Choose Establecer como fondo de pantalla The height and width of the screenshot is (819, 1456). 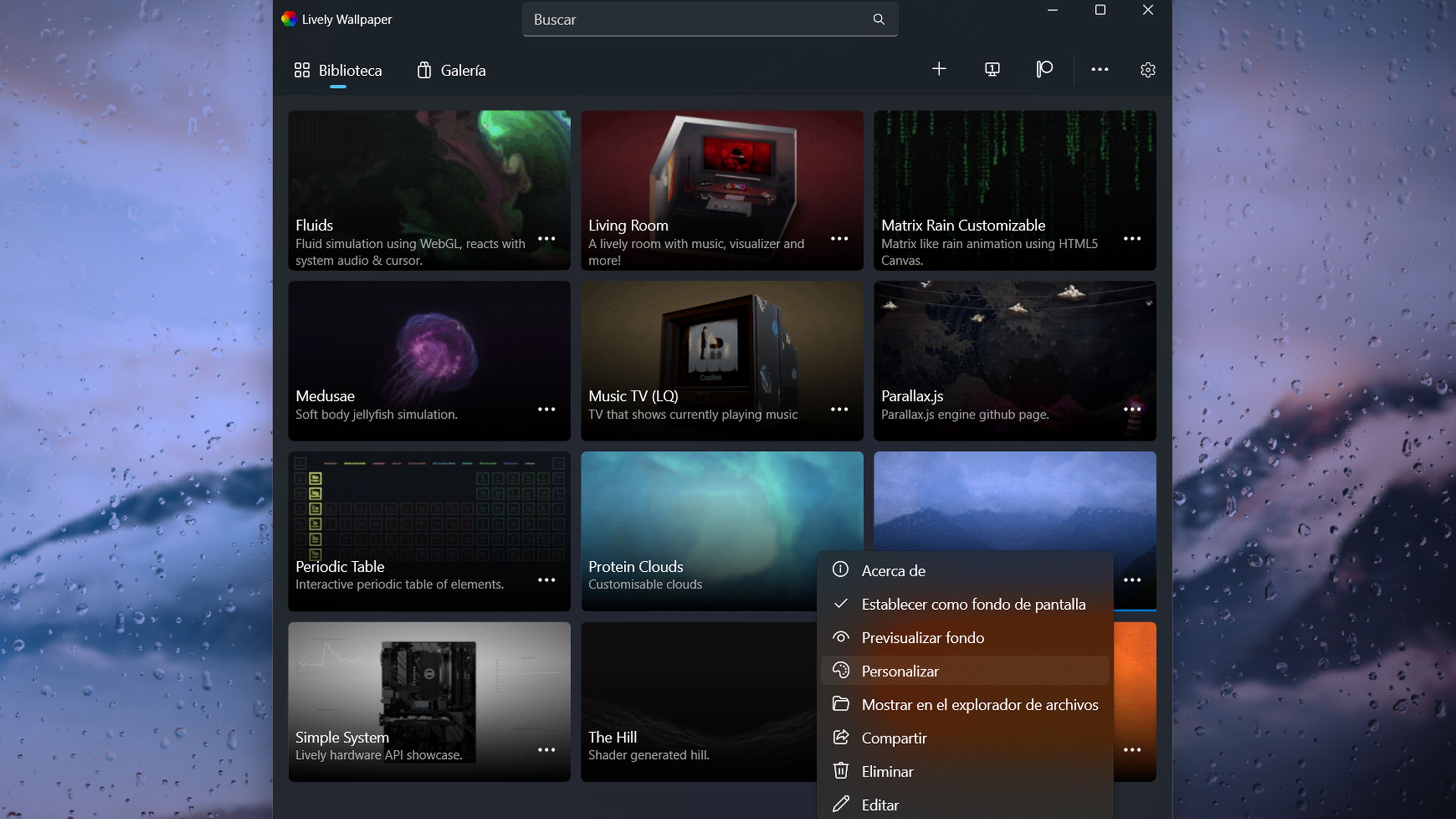point(965,604)
